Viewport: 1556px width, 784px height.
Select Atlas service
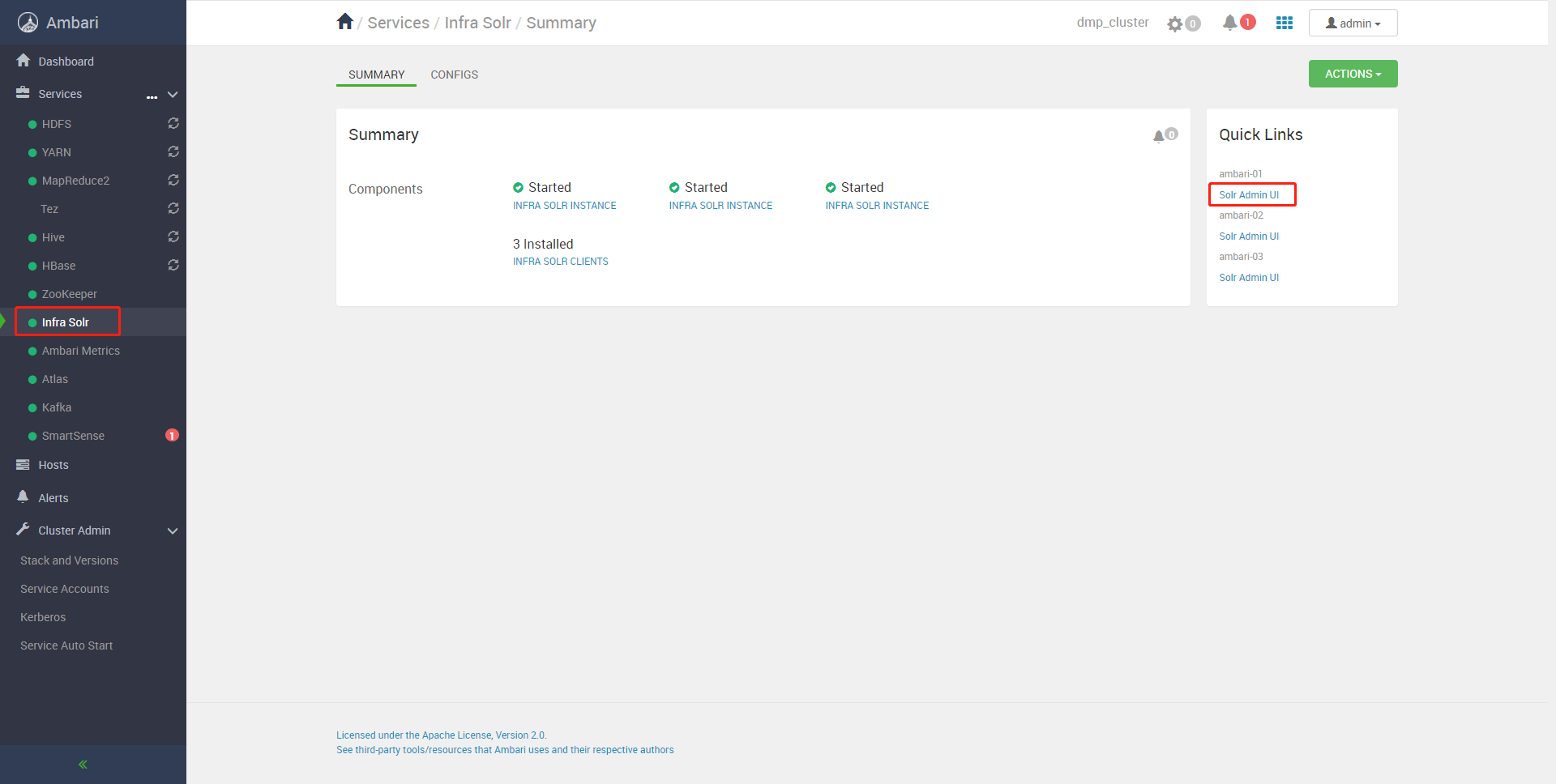point(55,379)
